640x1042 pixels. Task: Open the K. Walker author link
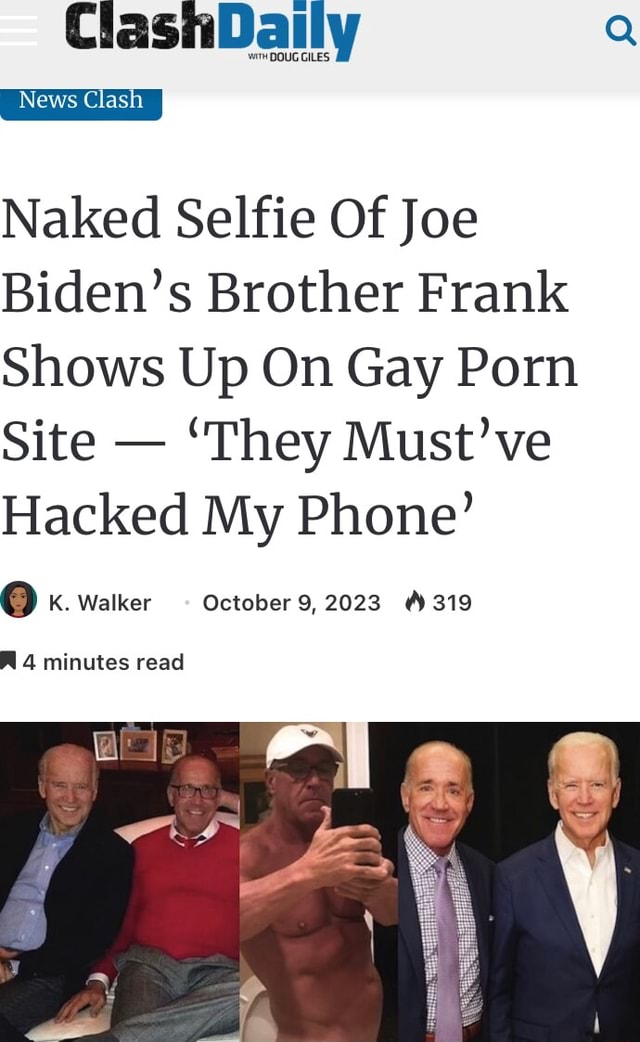100,603
